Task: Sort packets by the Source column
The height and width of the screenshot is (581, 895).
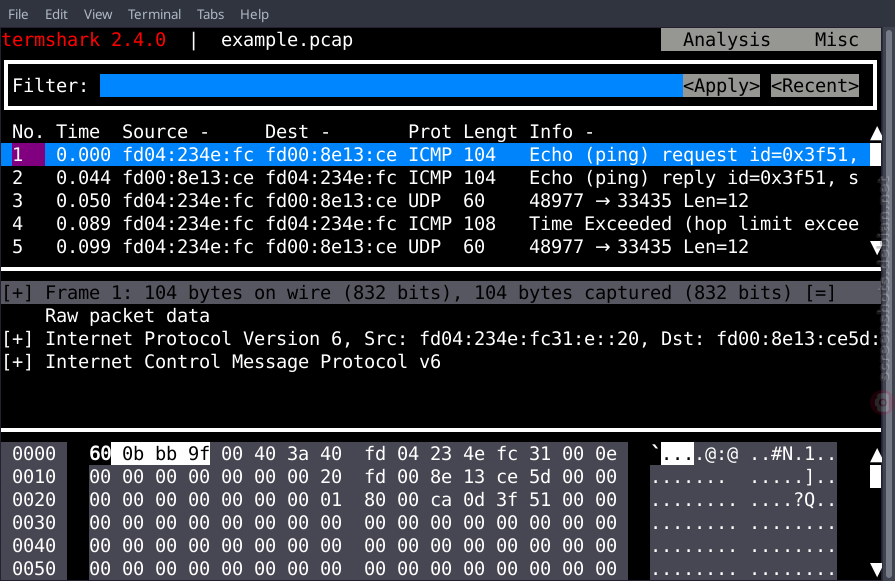Action: tap(166, 132)
